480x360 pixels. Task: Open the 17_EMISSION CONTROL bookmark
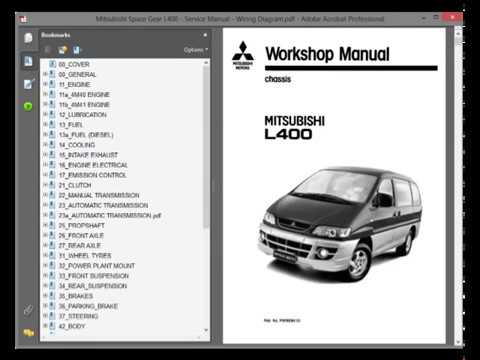pyautogui.click(x=93, y=175)
